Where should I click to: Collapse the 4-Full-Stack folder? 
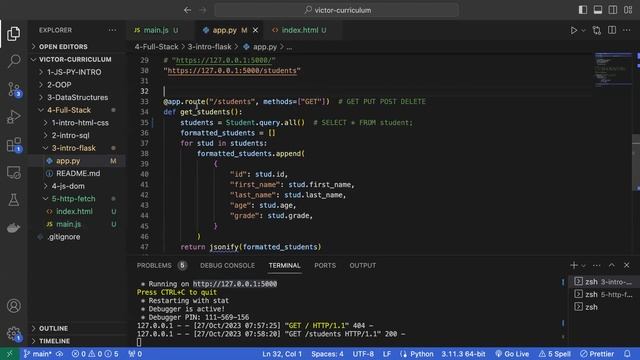[x=77, y=110]
